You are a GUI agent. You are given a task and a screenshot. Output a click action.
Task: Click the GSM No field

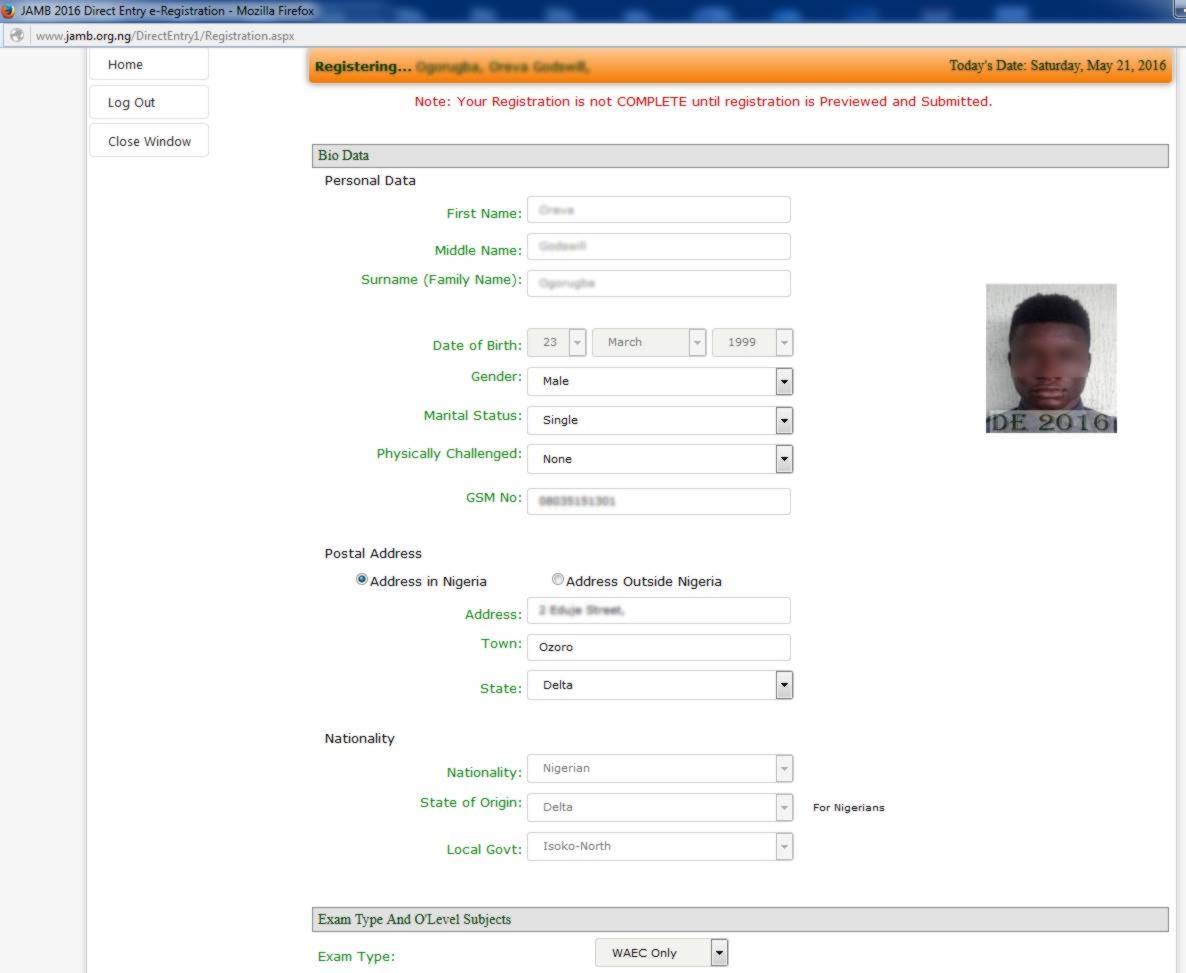[658, 500]
